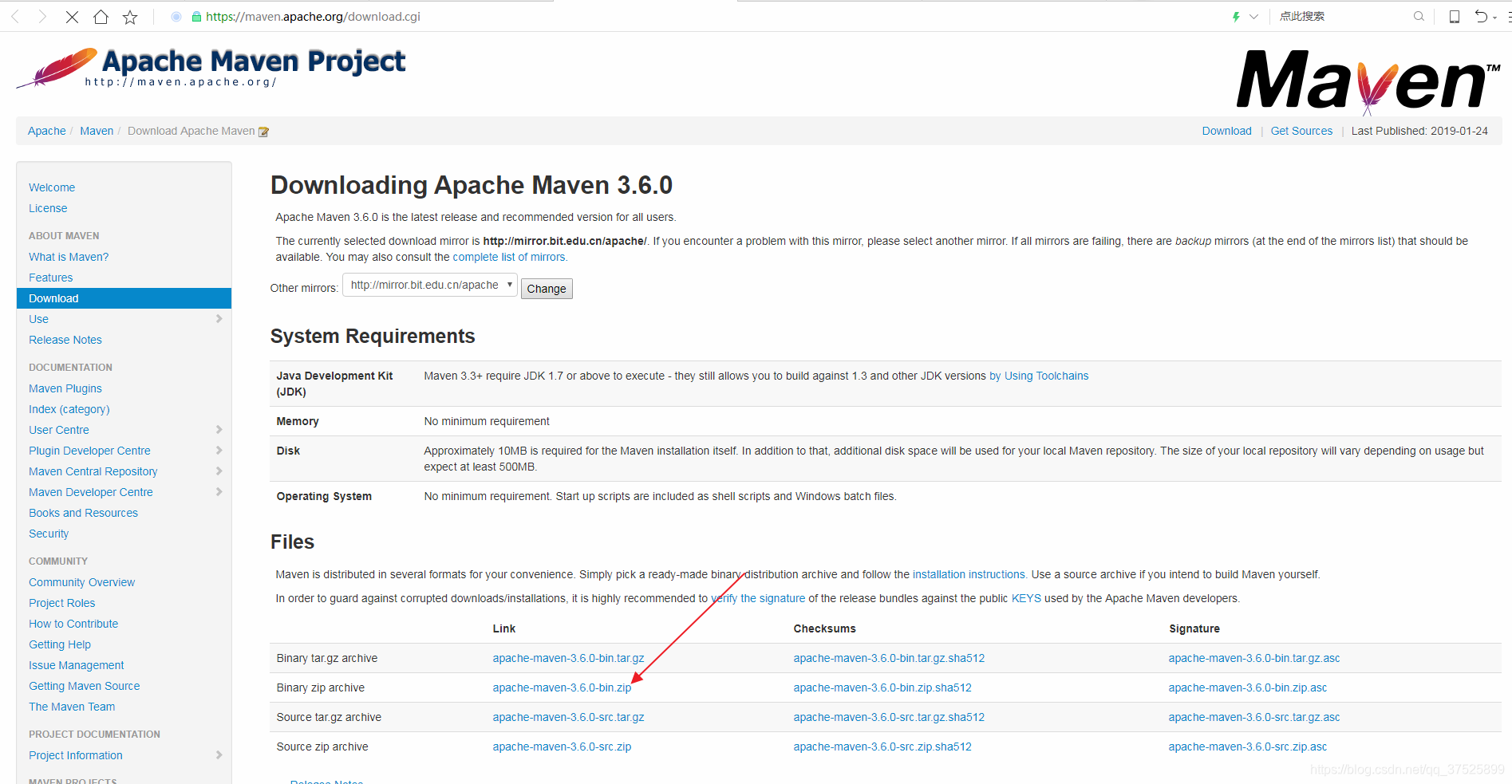Click the edit icon beside Download Apache Maven

pyautogui.click(x=263, y=132)
